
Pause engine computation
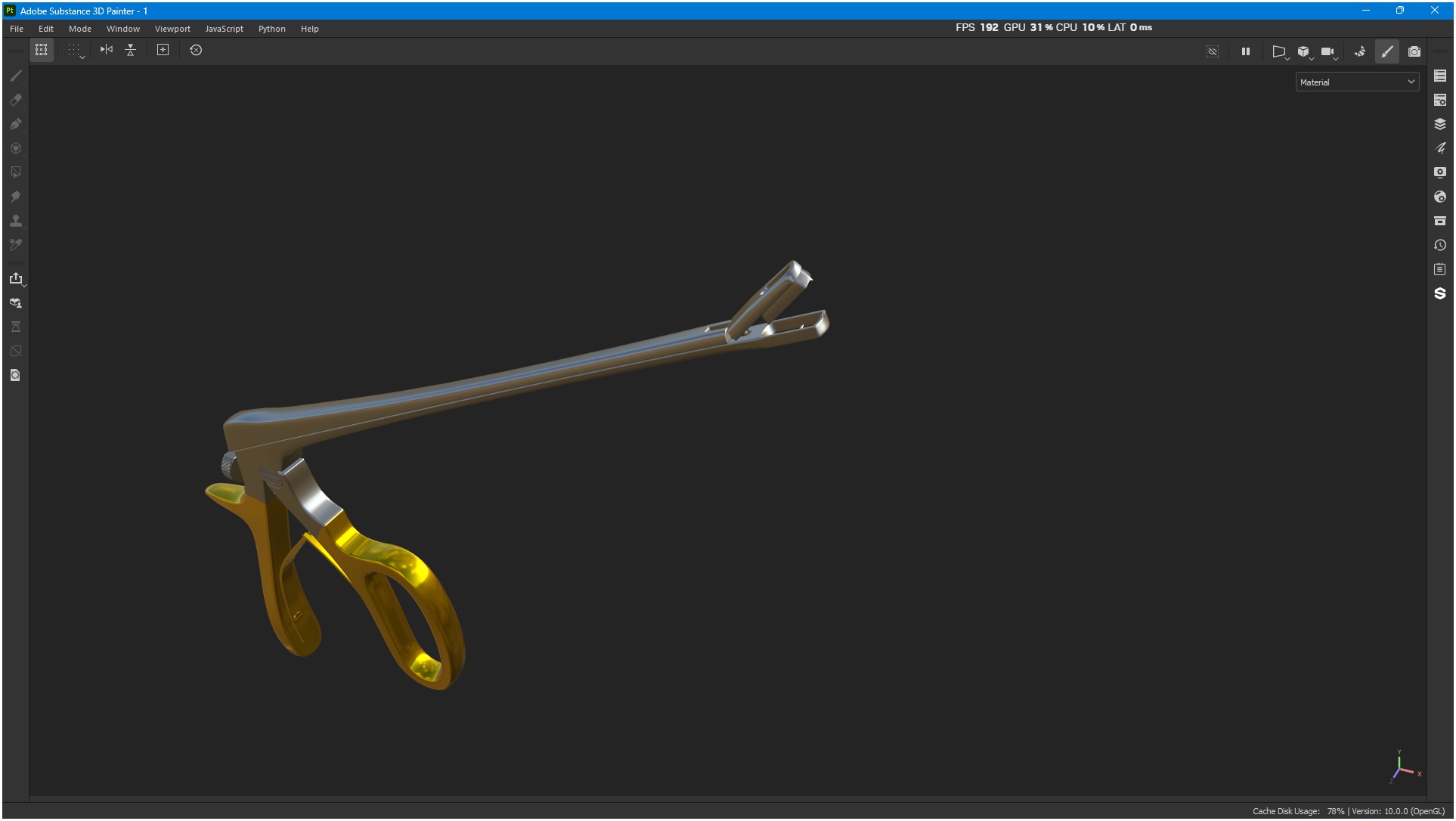tap(1246, 51)
